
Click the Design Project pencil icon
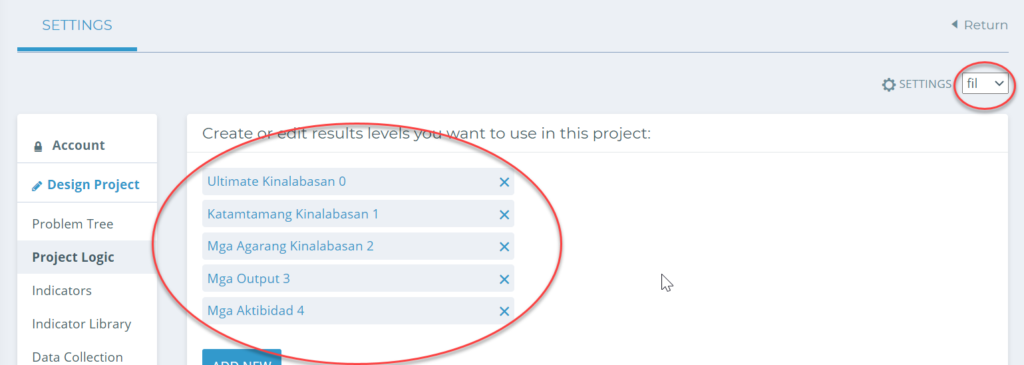point(37,185)
